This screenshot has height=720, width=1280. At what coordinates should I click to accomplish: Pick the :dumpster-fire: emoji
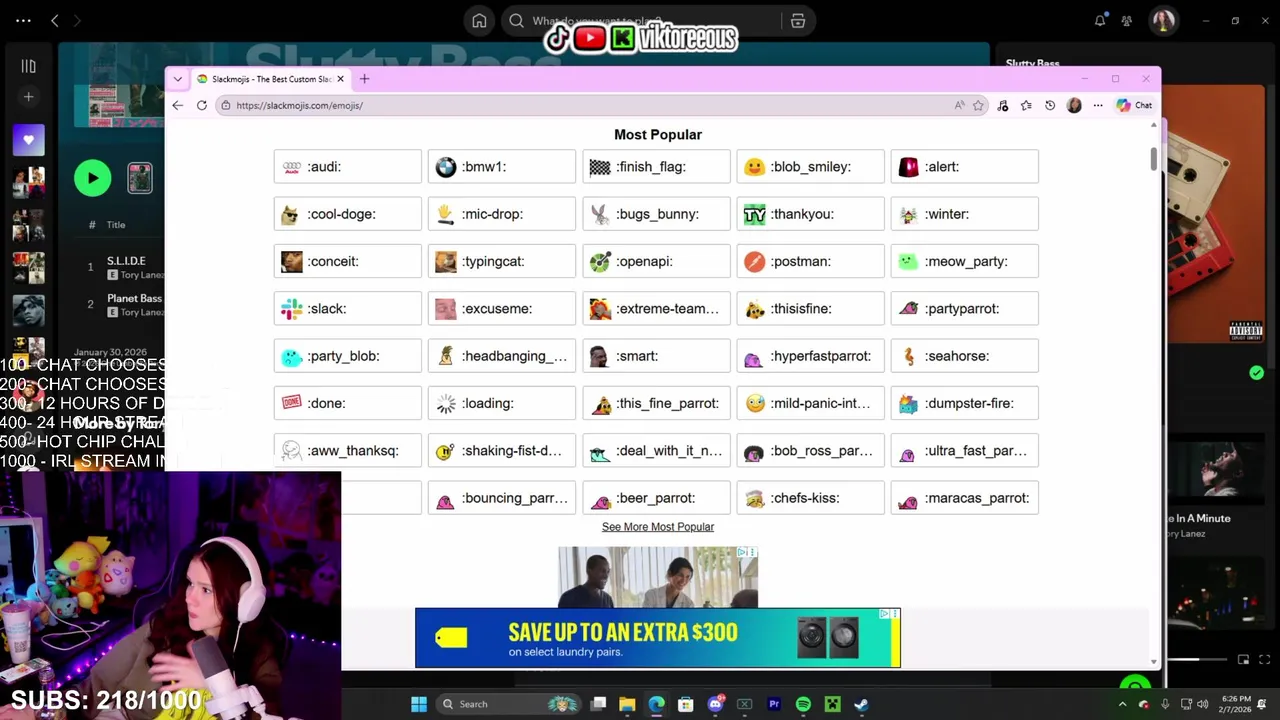click(x=964, y=403)
